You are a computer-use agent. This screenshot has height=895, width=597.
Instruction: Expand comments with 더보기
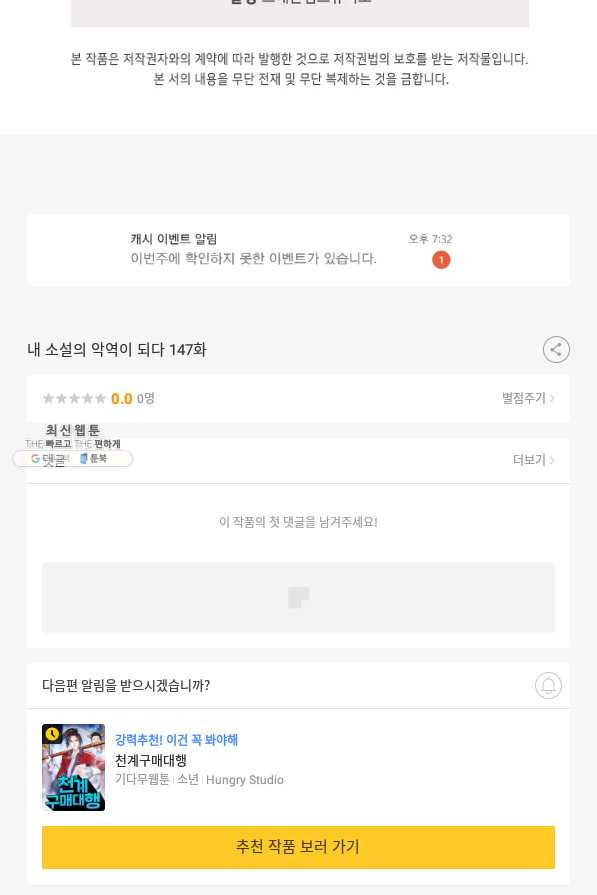pos(533,460)
